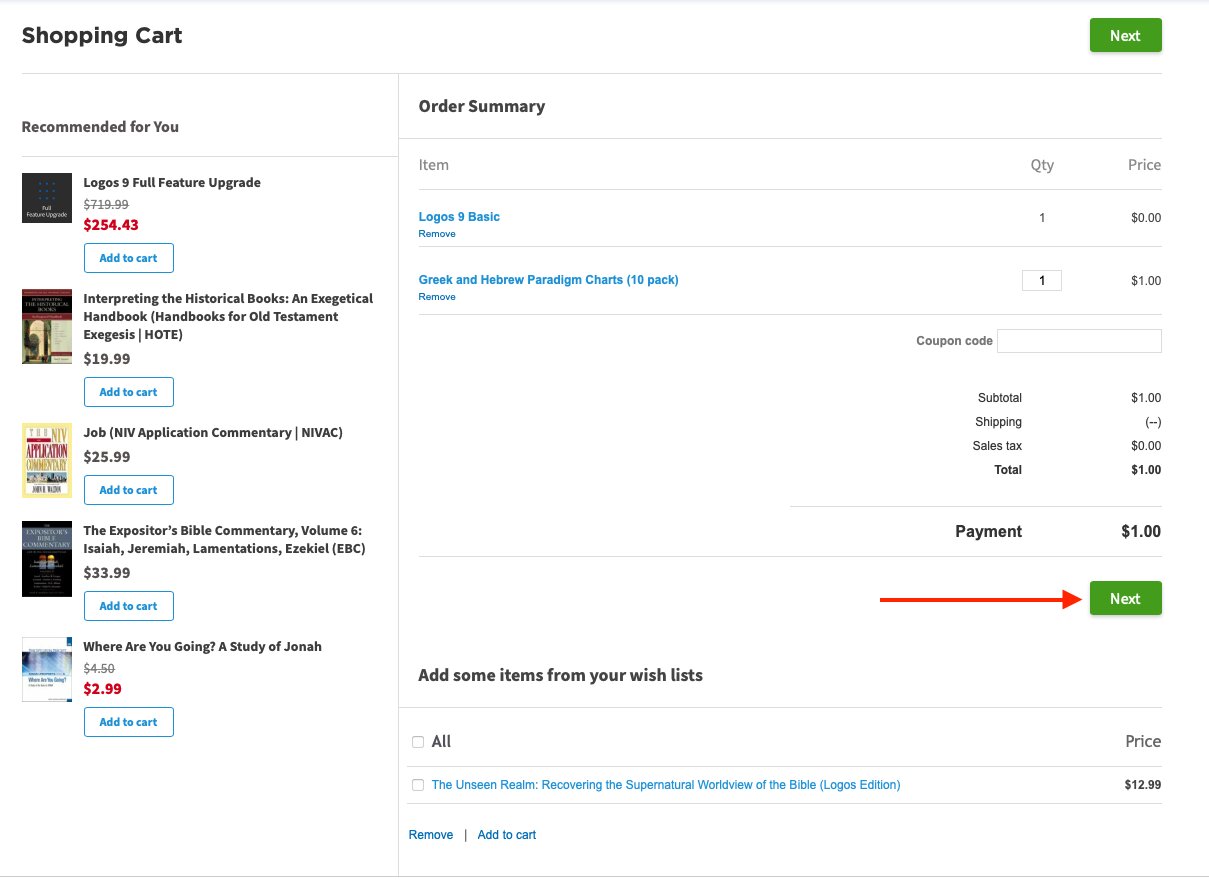Open Greek and Hebrew Paradigm Charts link
This screenshot has width=1209, height=881.
click(x=548, y=280)
